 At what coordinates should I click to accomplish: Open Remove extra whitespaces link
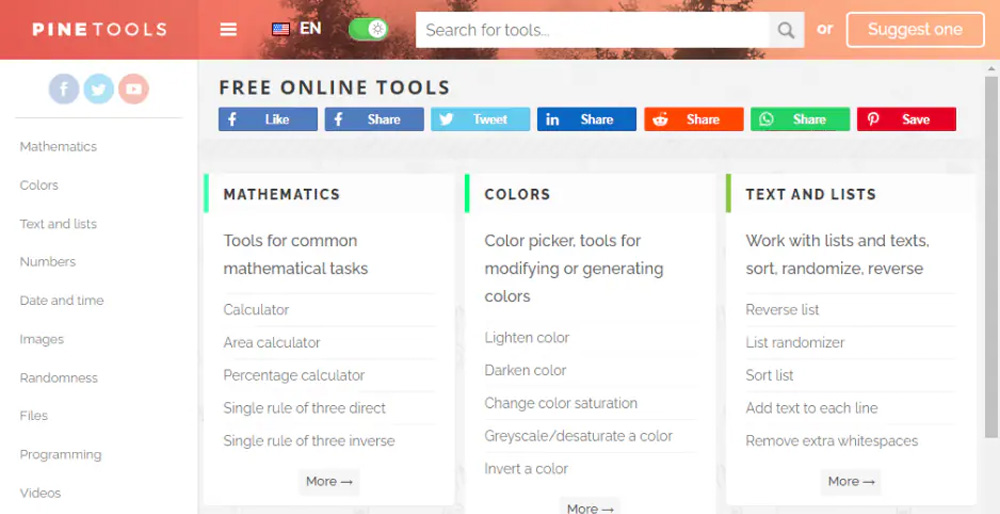click(832, 441)
